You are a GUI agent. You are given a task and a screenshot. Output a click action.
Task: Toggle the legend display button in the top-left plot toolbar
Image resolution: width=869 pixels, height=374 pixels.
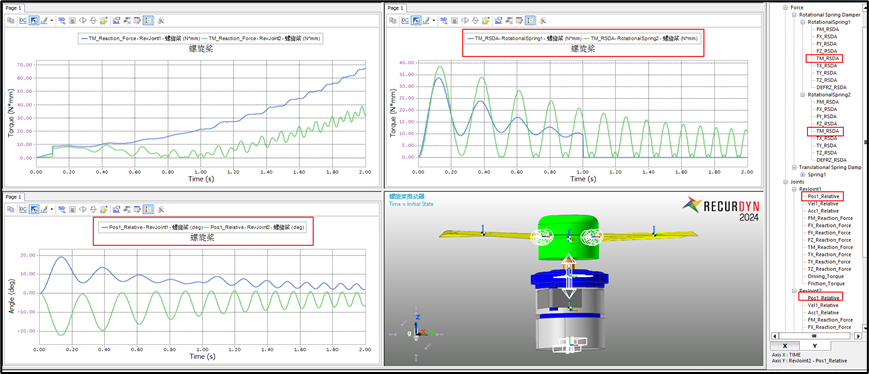coord(148,21)
